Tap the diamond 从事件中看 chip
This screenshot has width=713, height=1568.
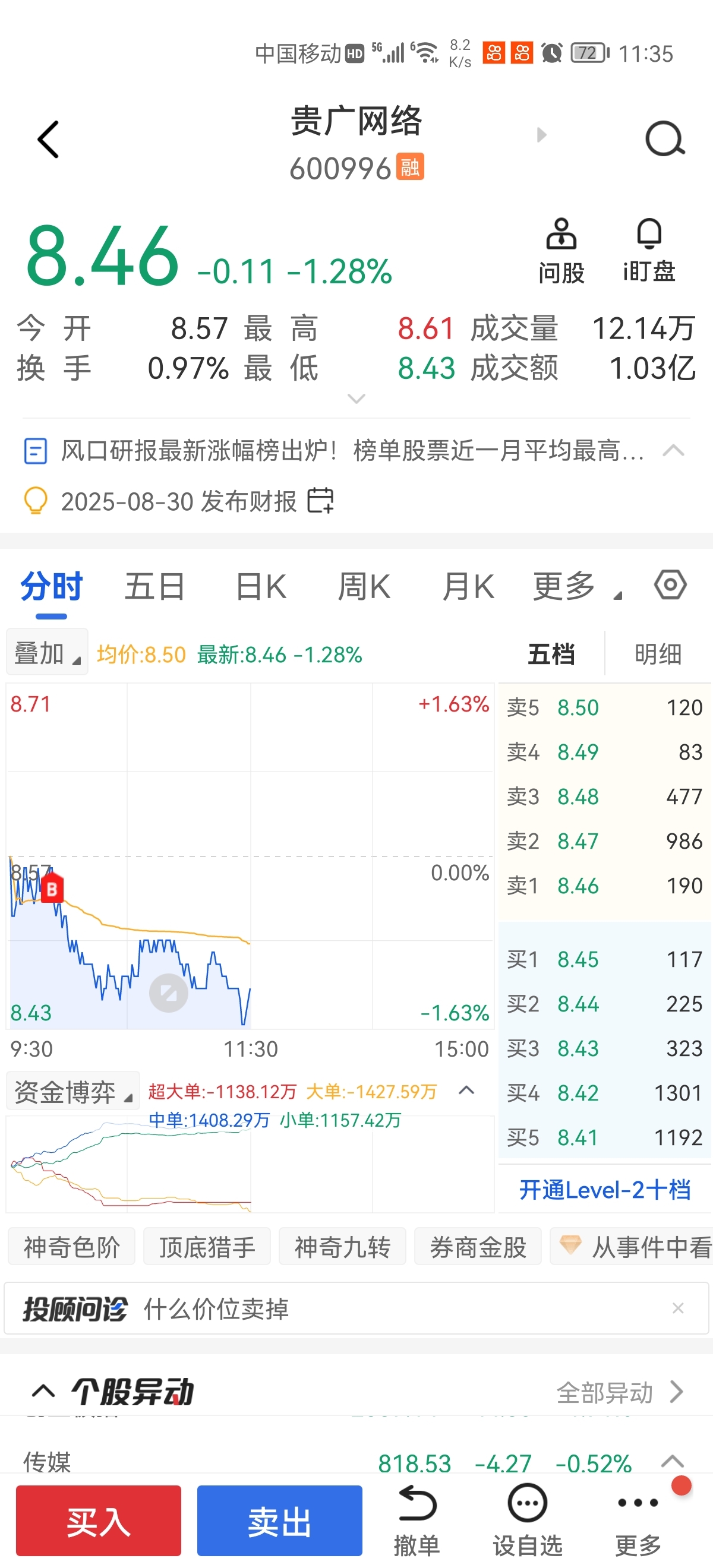tap(632, 1247)
